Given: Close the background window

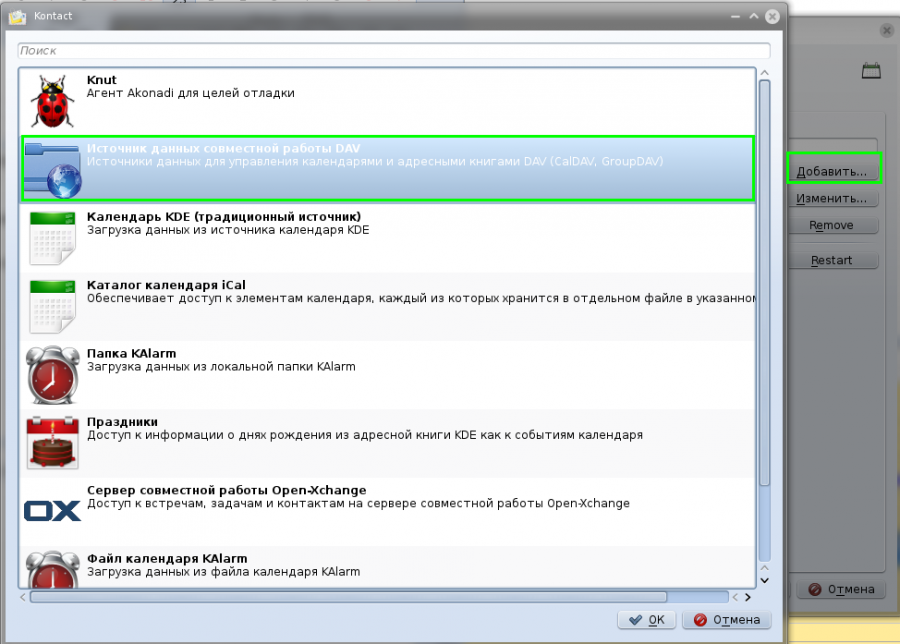Looking at the screenshot, I should pos(886,30).
